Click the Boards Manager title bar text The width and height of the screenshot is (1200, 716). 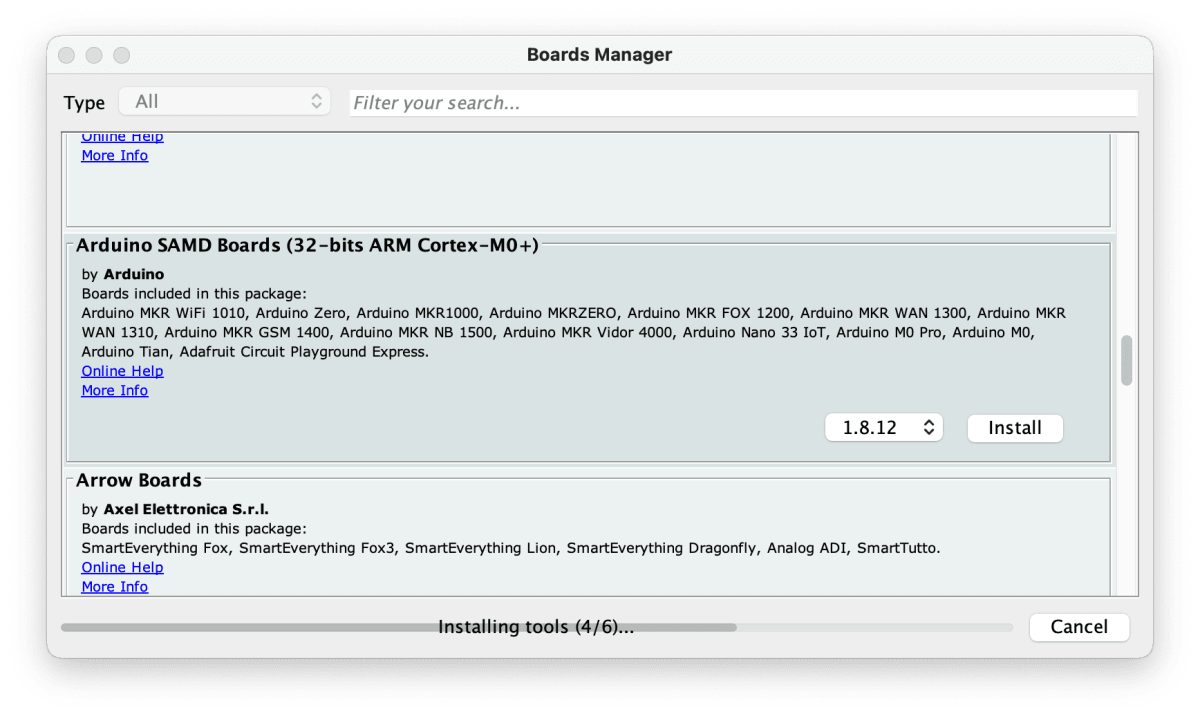[x=599, y=55]
